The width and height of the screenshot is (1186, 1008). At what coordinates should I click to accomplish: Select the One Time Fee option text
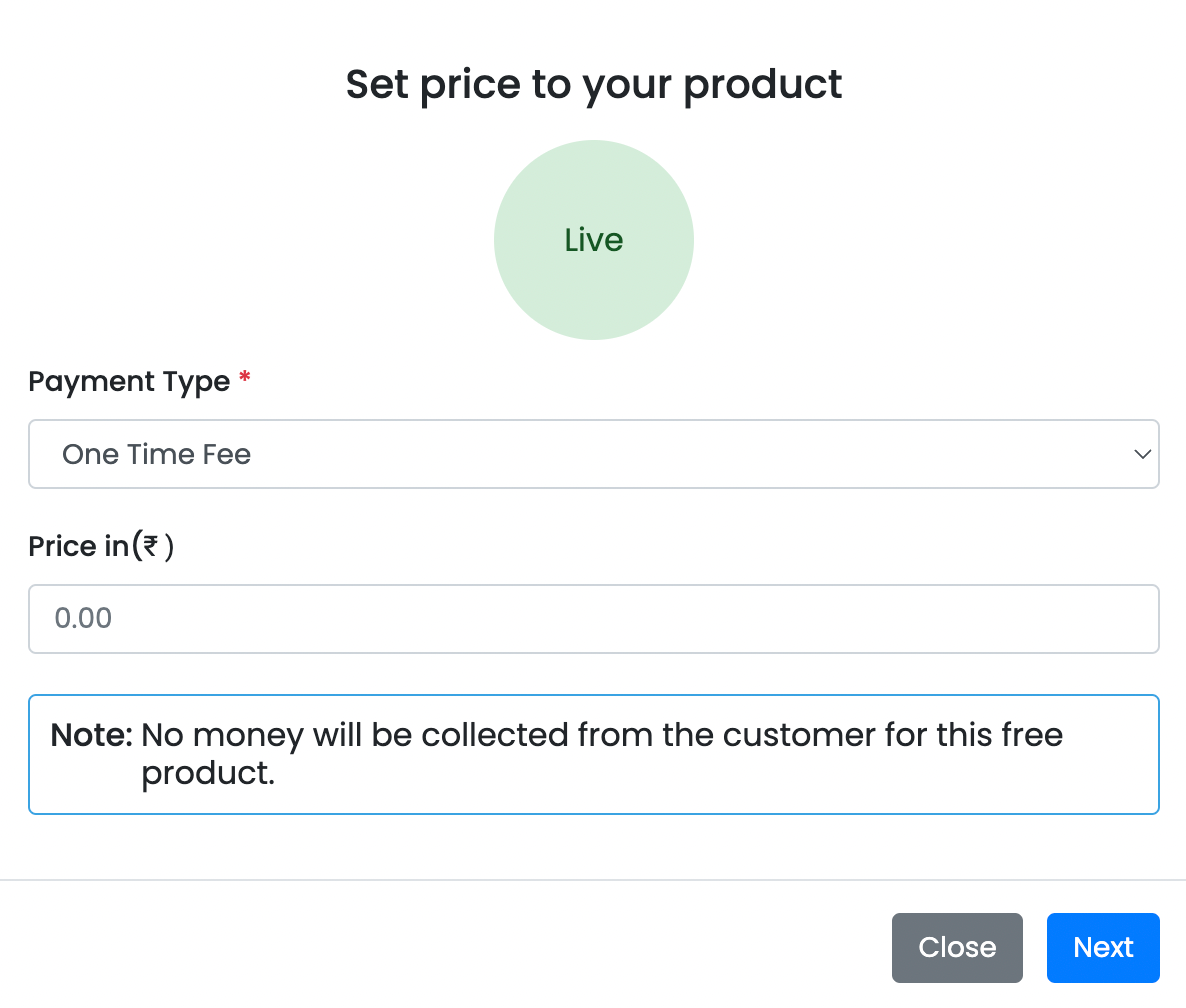tap(157, 455)
